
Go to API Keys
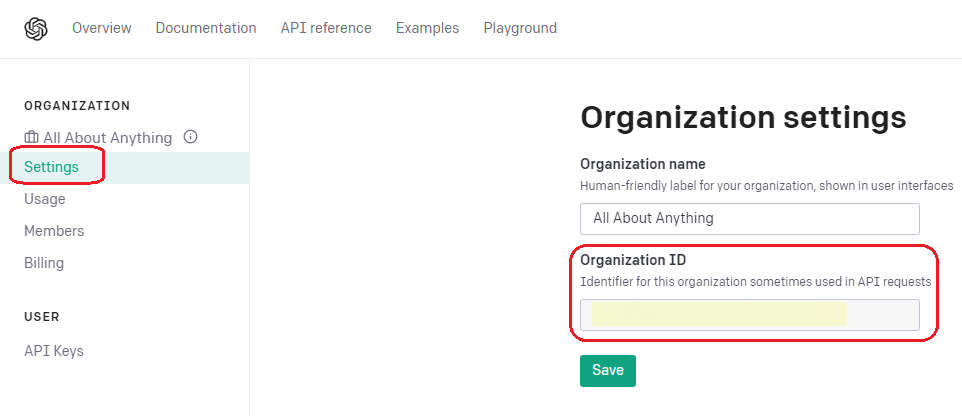pos(54,351)
